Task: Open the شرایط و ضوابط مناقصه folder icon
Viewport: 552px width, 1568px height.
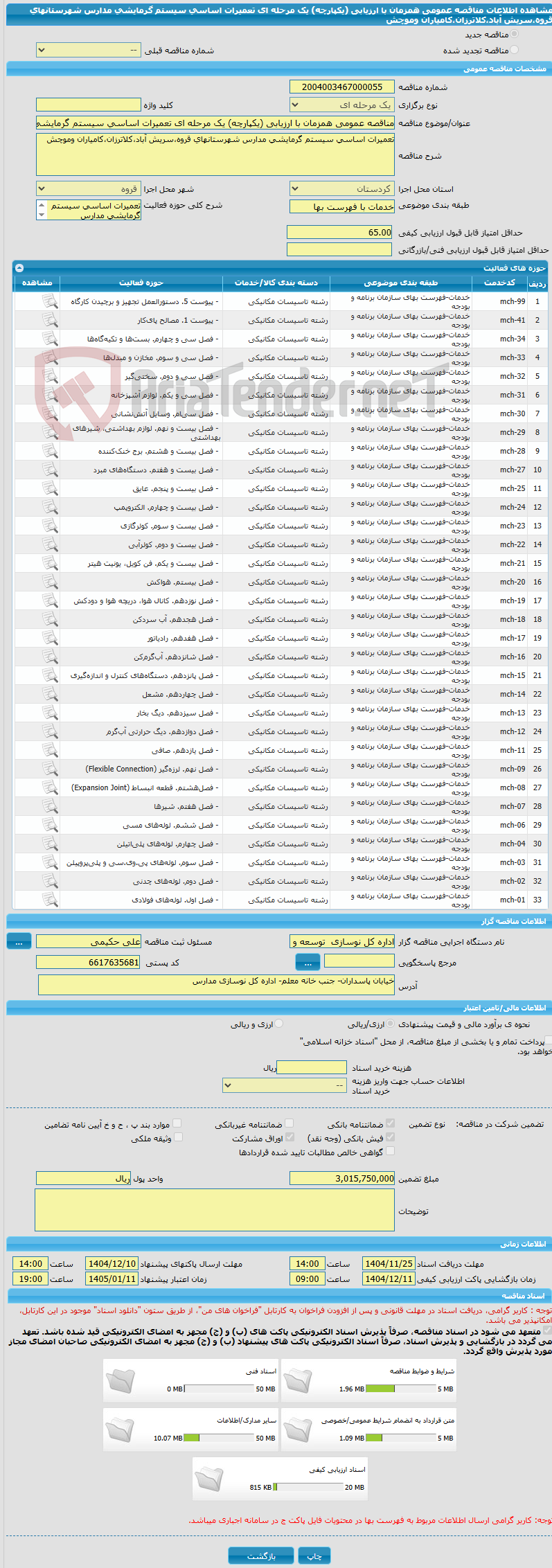Action: point(298,1380)
